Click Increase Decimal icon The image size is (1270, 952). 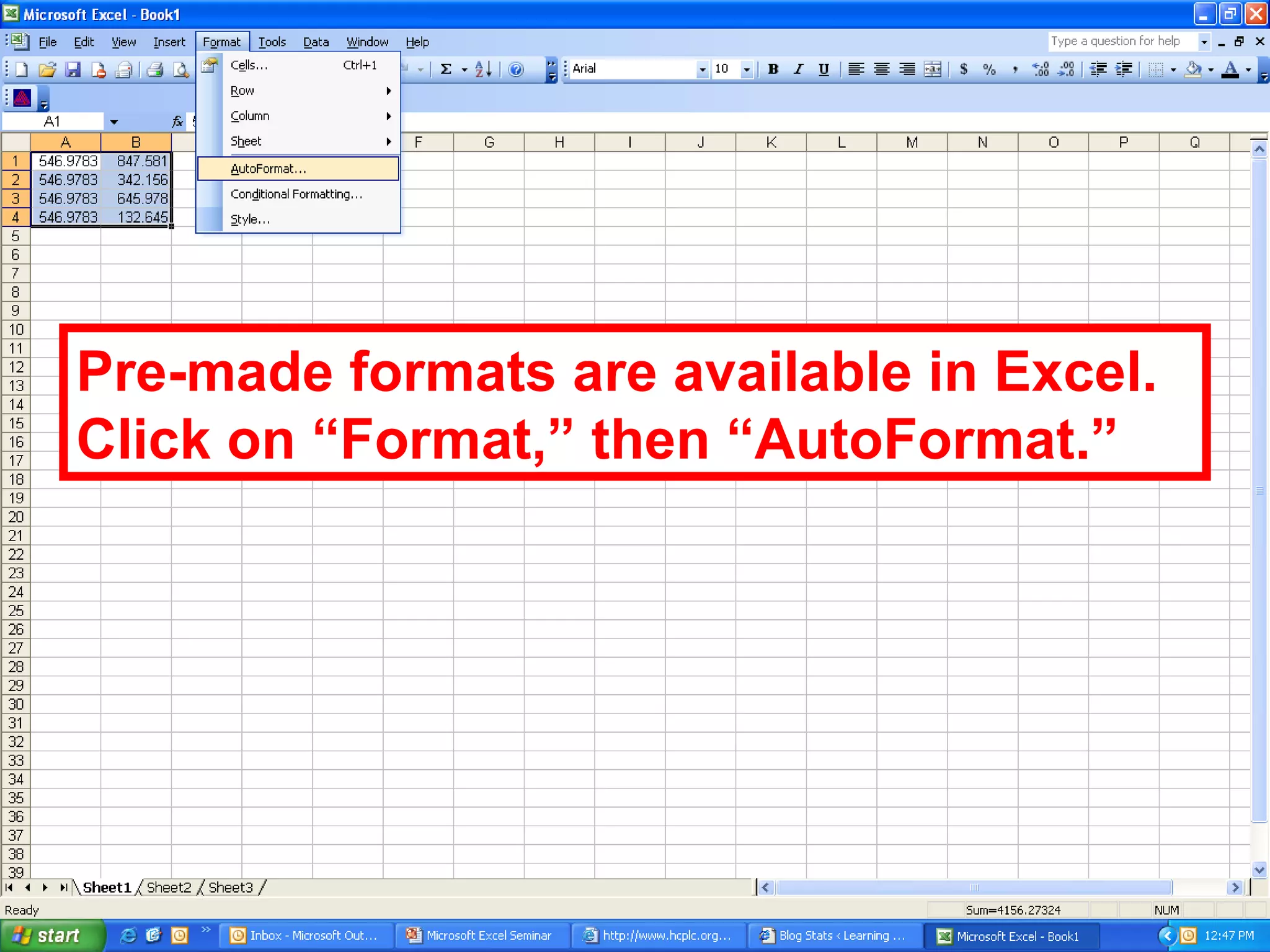click(1041, 69)
